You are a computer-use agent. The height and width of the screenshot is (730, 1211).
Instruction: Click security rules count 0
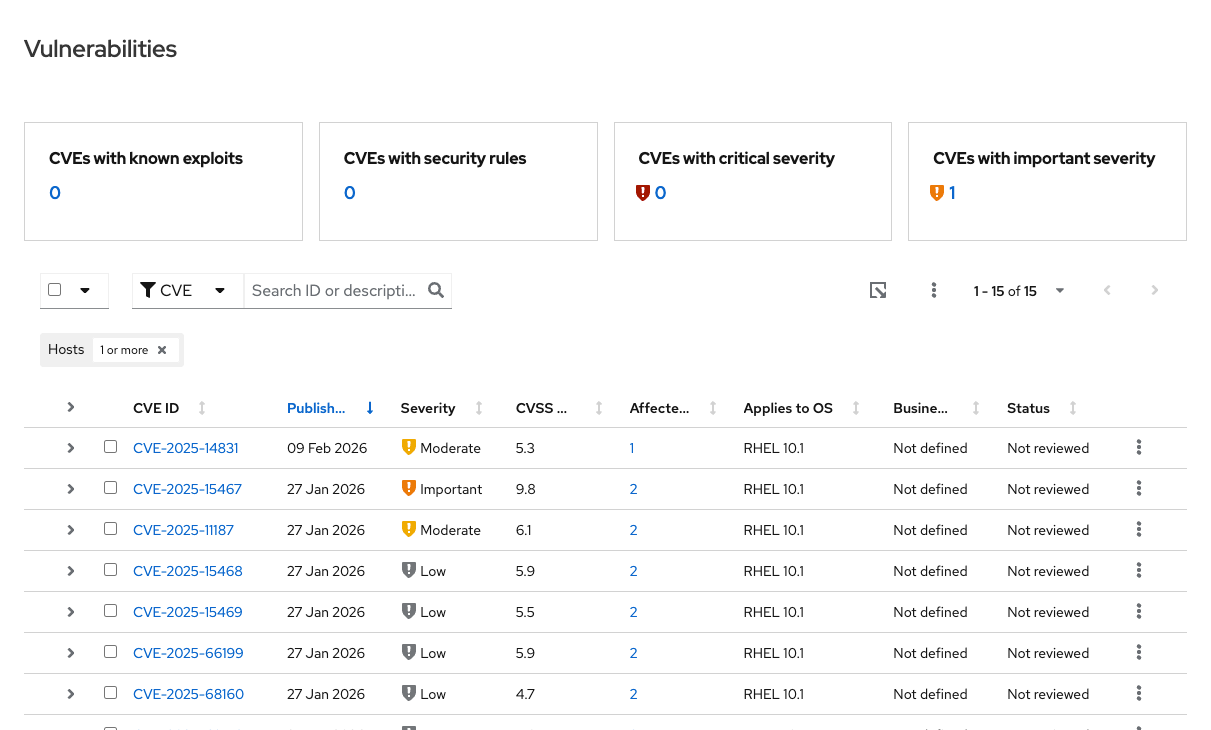tap(350, 193)
